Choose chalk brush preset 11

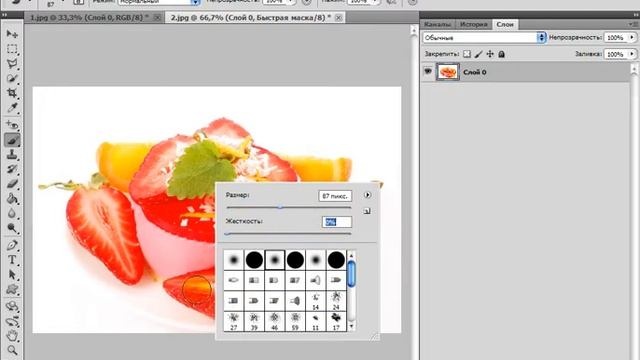pos(316,322)
